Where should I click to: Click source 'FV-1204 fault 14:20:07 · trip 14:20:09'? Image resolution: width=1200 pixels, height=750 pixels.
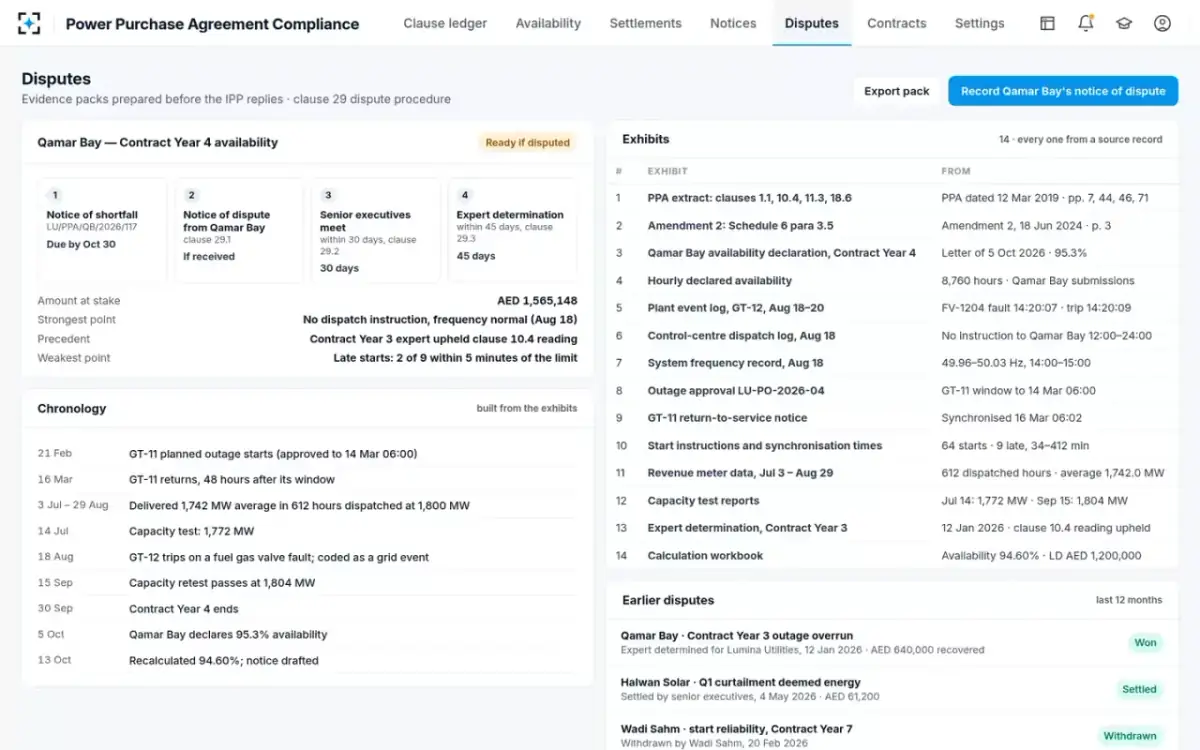click(x=1036, y=308)
